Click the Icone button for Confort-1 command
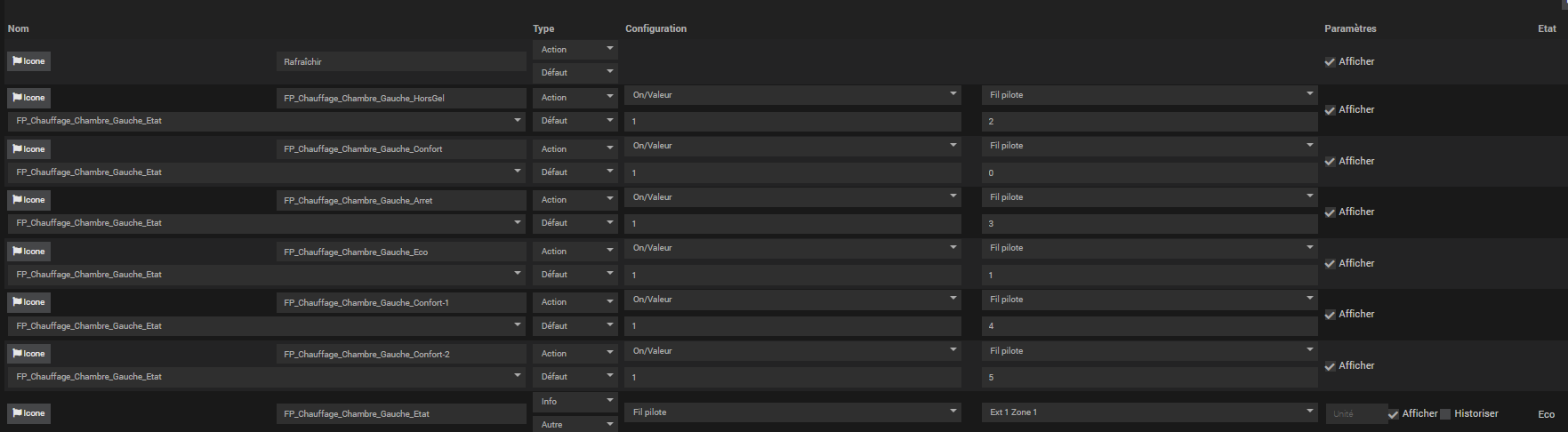Screen dimensions: 1568x432 click(x=28, y=302)
